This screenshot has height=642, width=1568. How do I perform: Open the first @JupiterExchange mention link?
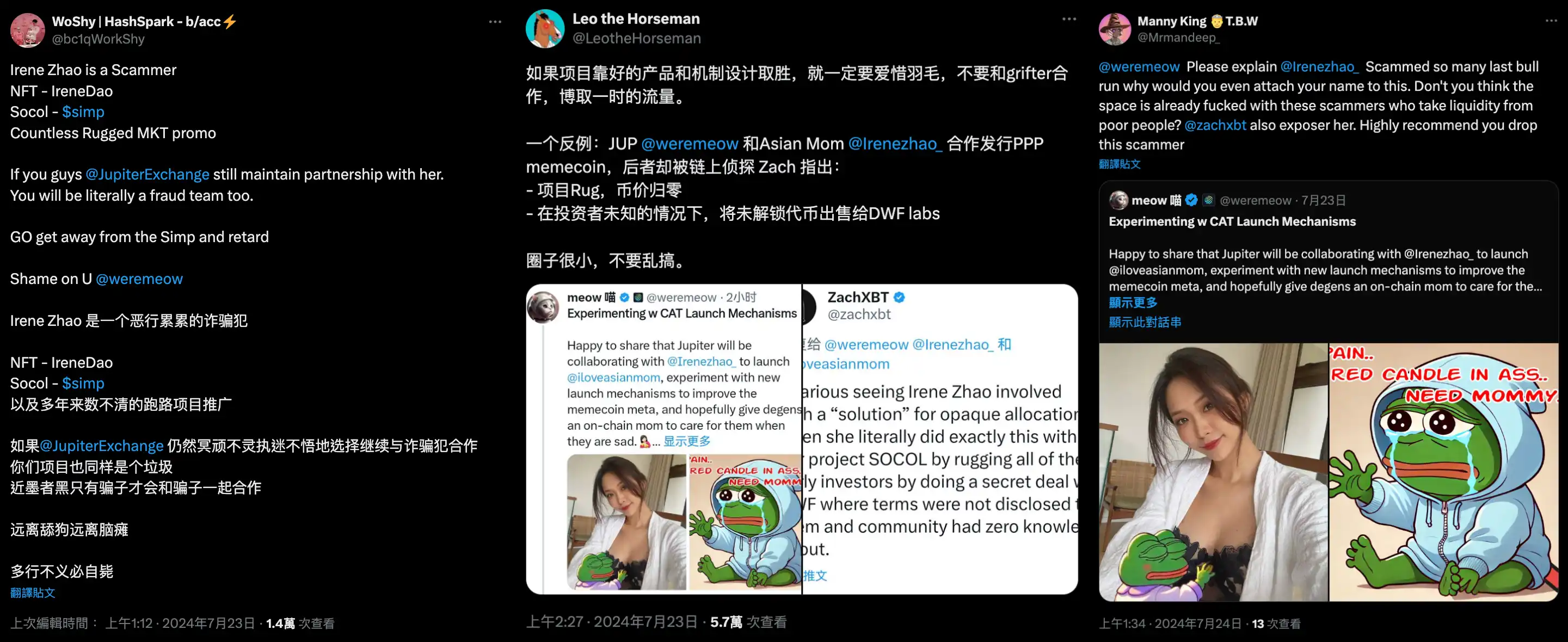point(147,175)
